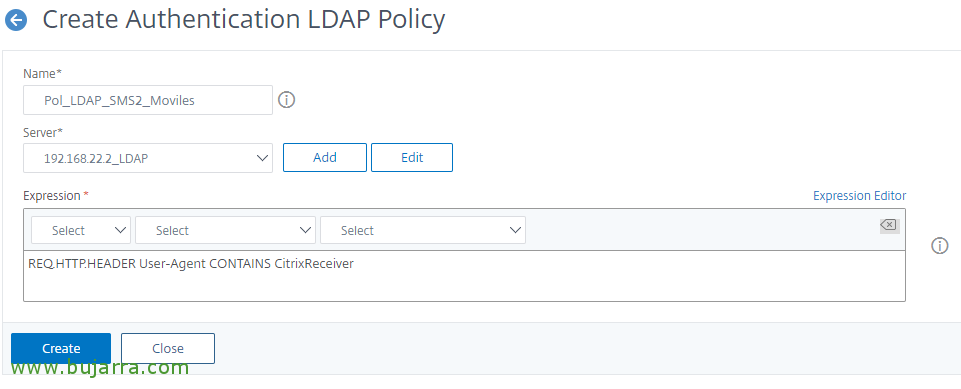
Task: Open the Expression Editor link
Action: click(x=859, y=195)
